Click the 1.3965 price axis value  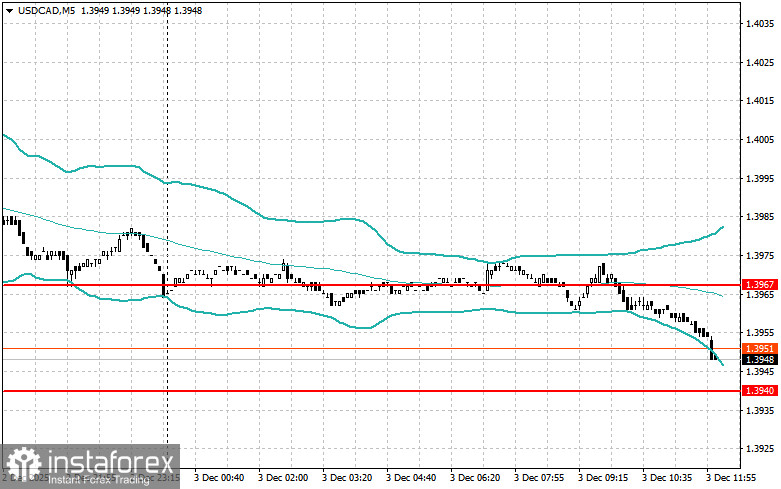click(x=760, y=294)
